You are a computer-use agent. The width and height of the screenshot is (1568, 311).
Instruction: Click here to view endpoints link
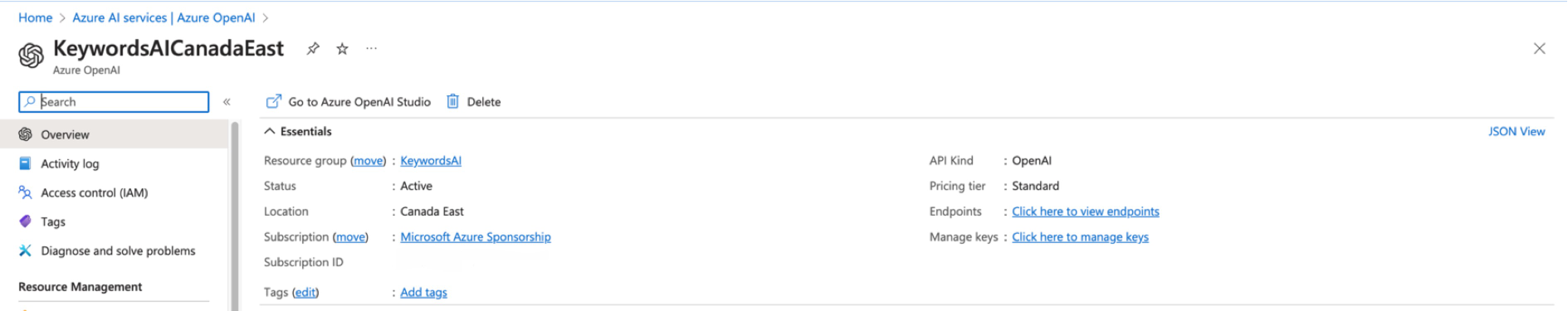point(1086,211)
